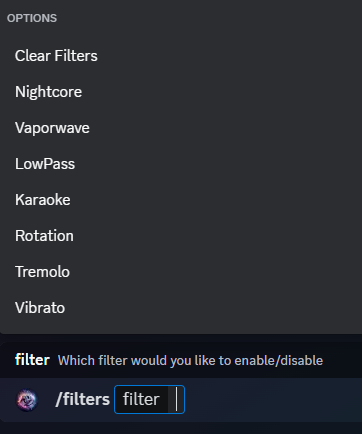
Task: Select the Clear Filters option
Action: 56,56
